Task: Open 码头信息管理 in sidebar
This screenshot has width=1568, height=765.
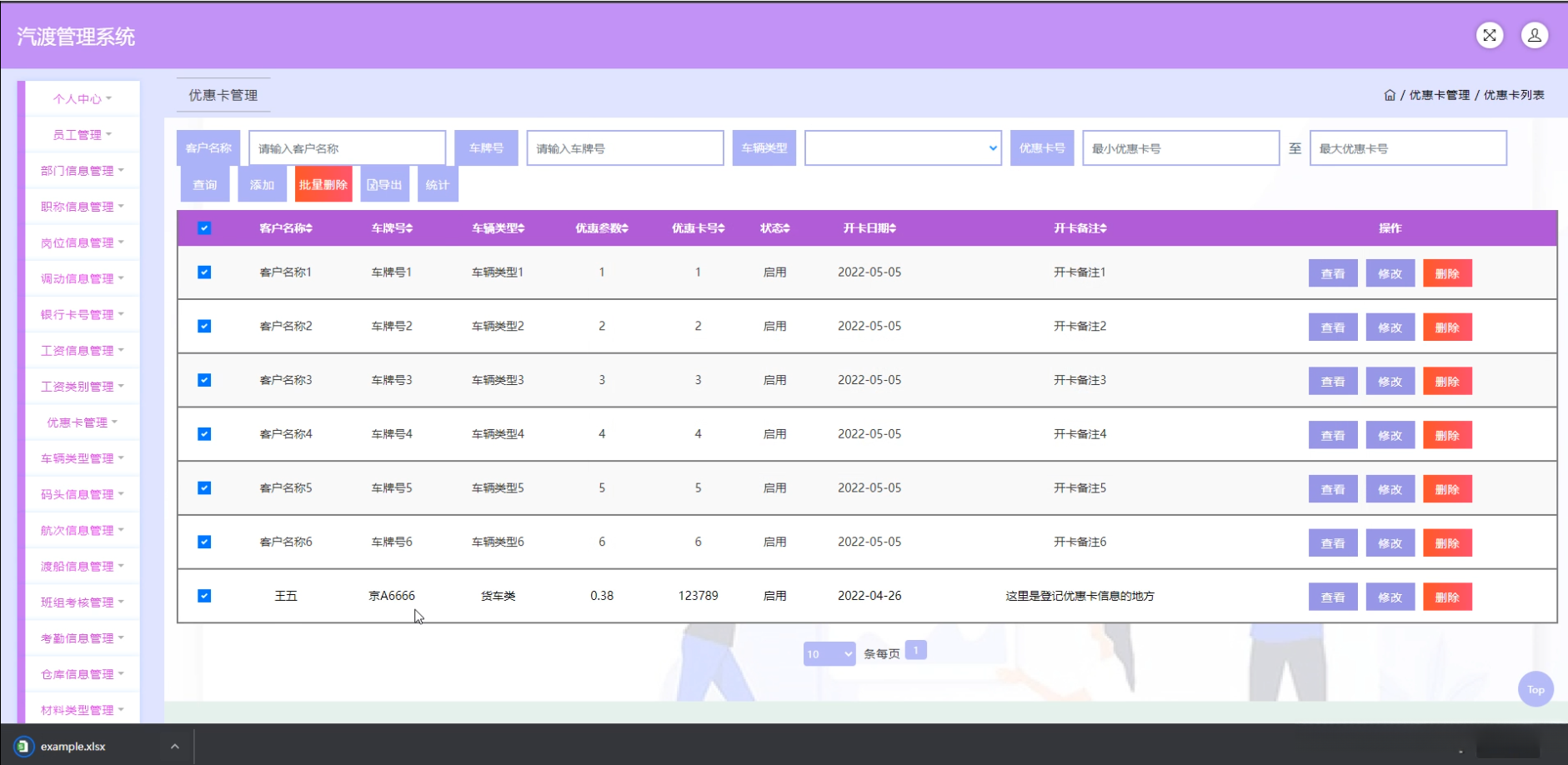Action: [x=83, y=494]
